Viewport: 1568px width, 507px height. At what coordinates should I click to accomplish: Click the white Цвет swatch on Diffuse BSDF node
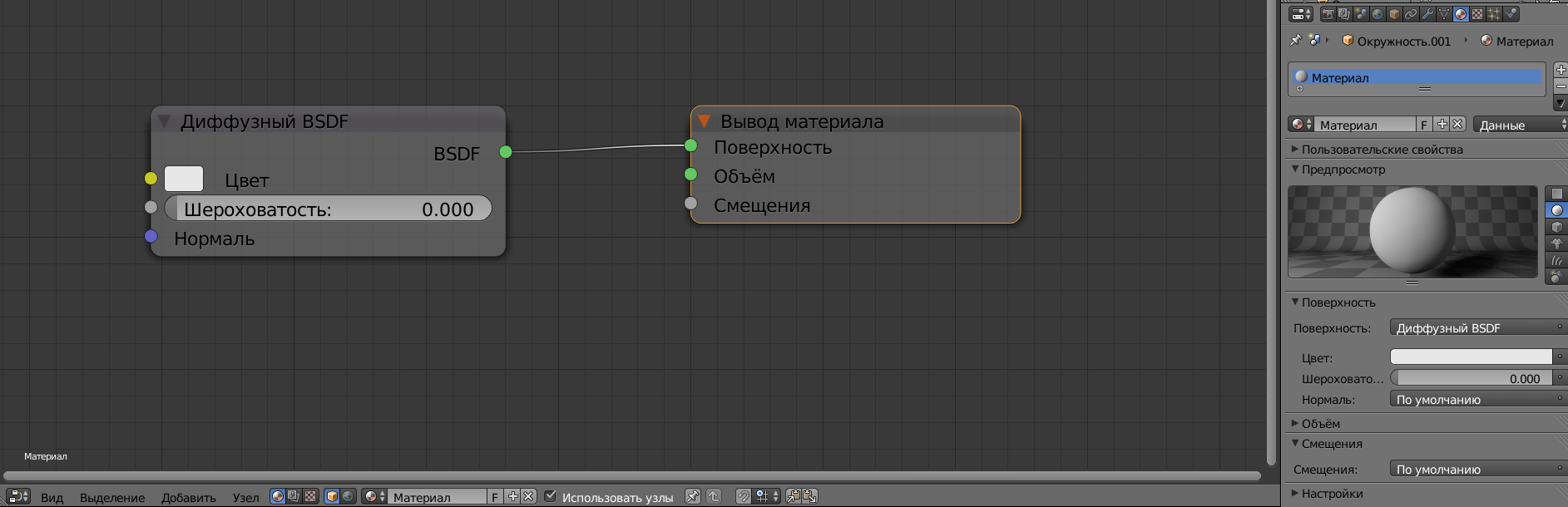[184, 179]
